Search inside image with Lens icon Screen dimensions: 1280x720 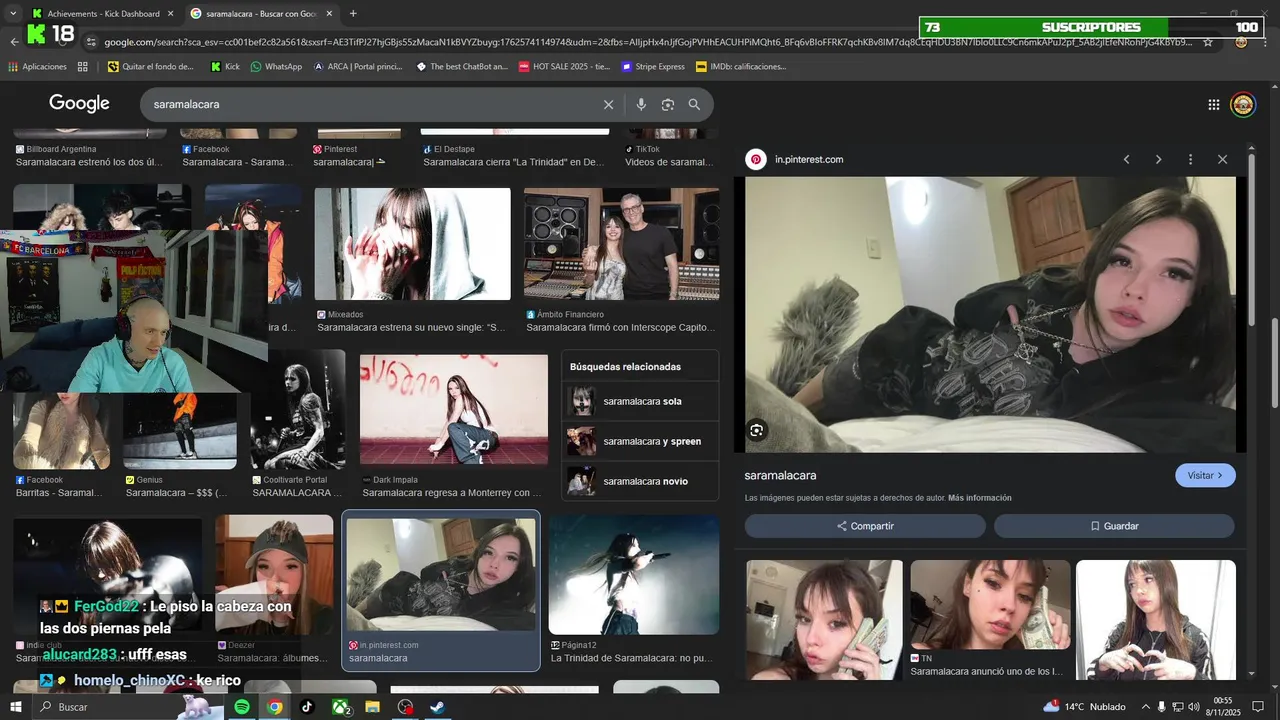[757, 430]
